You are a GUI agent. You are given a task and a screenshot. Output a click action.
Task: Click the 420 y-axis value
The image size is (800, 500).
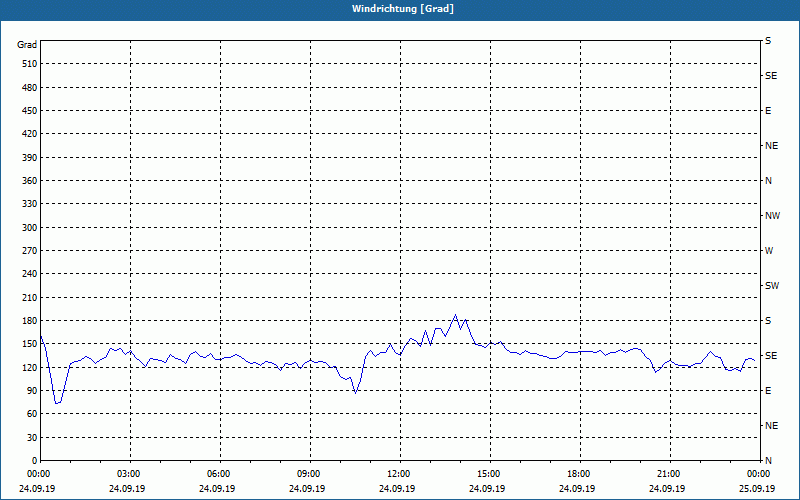click(30, 134)
